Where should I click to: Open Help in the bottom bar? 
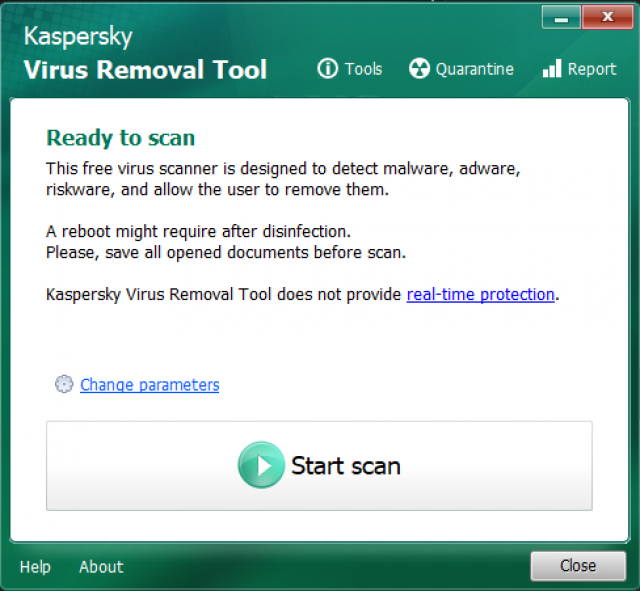[x=35, y=567]
